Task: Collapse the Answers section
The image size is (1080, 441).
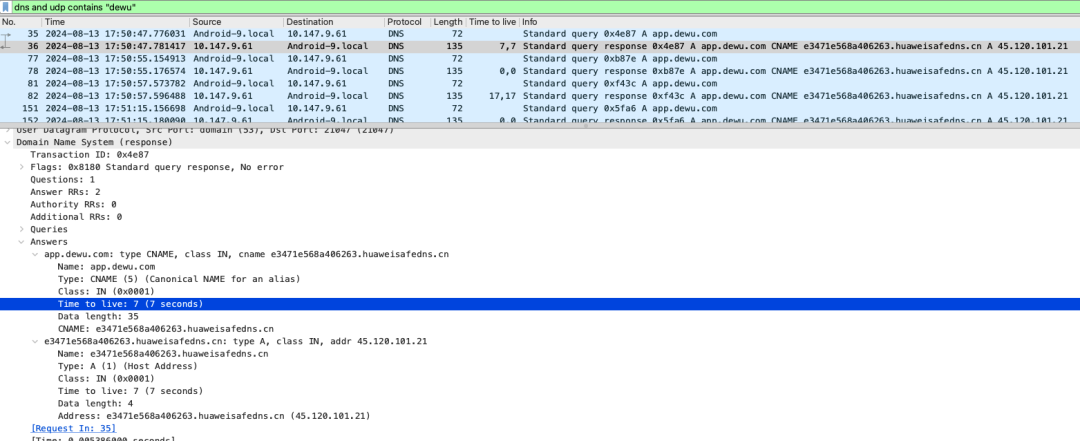Action: click(21, 241)
